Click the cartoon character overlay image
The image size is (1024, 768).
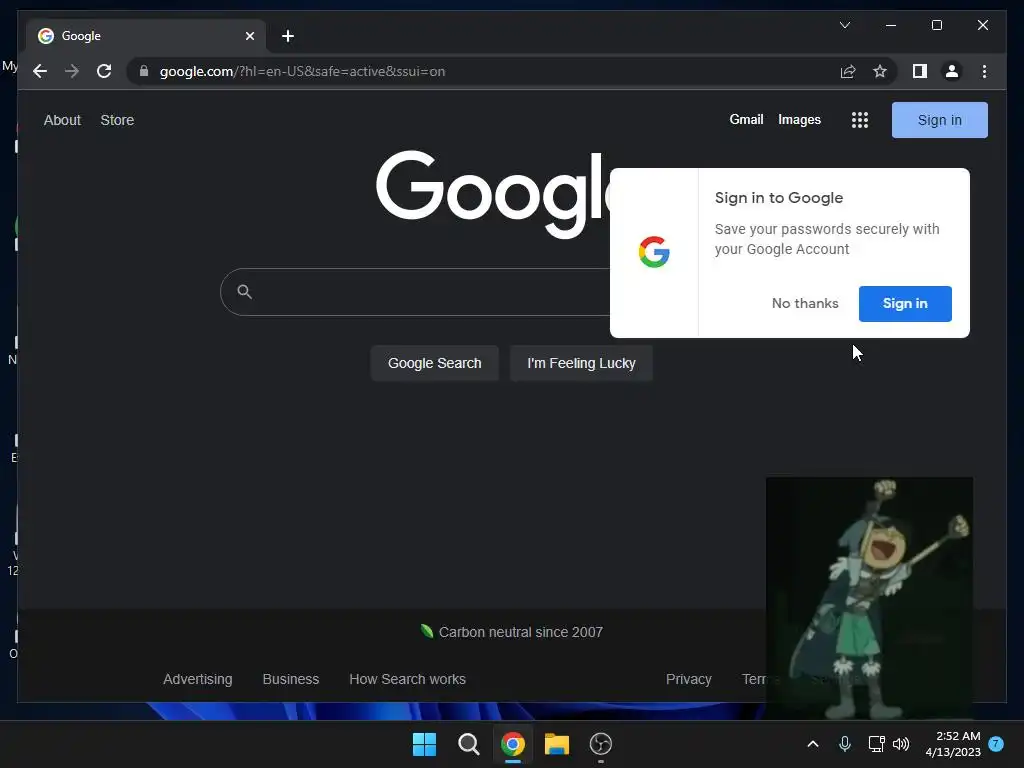[x=869, y=598]
